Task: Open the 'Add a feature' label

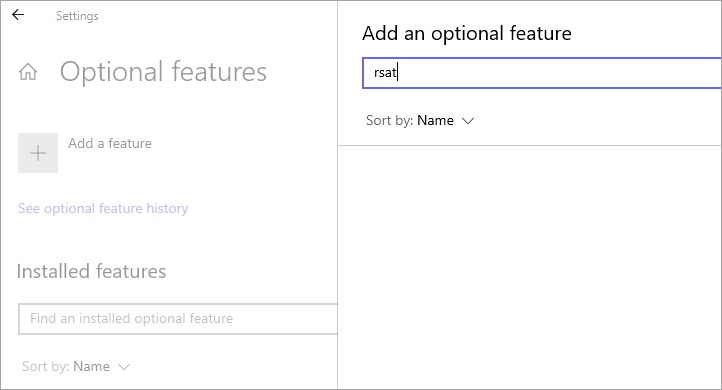Action: coord(110,143)
